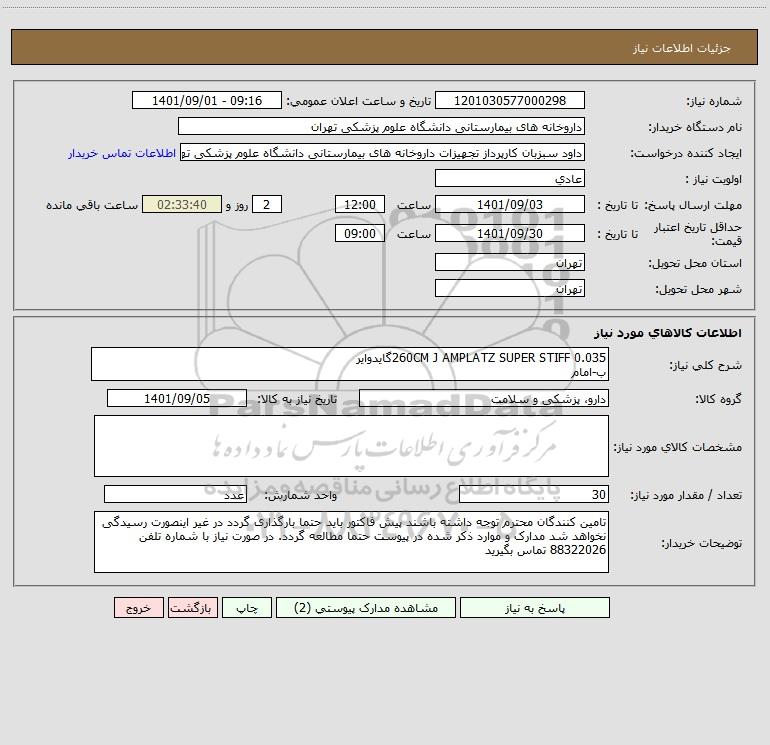
Task: Click the 'پاسخ به نیاز' button
Action: (x=535, y=608)
